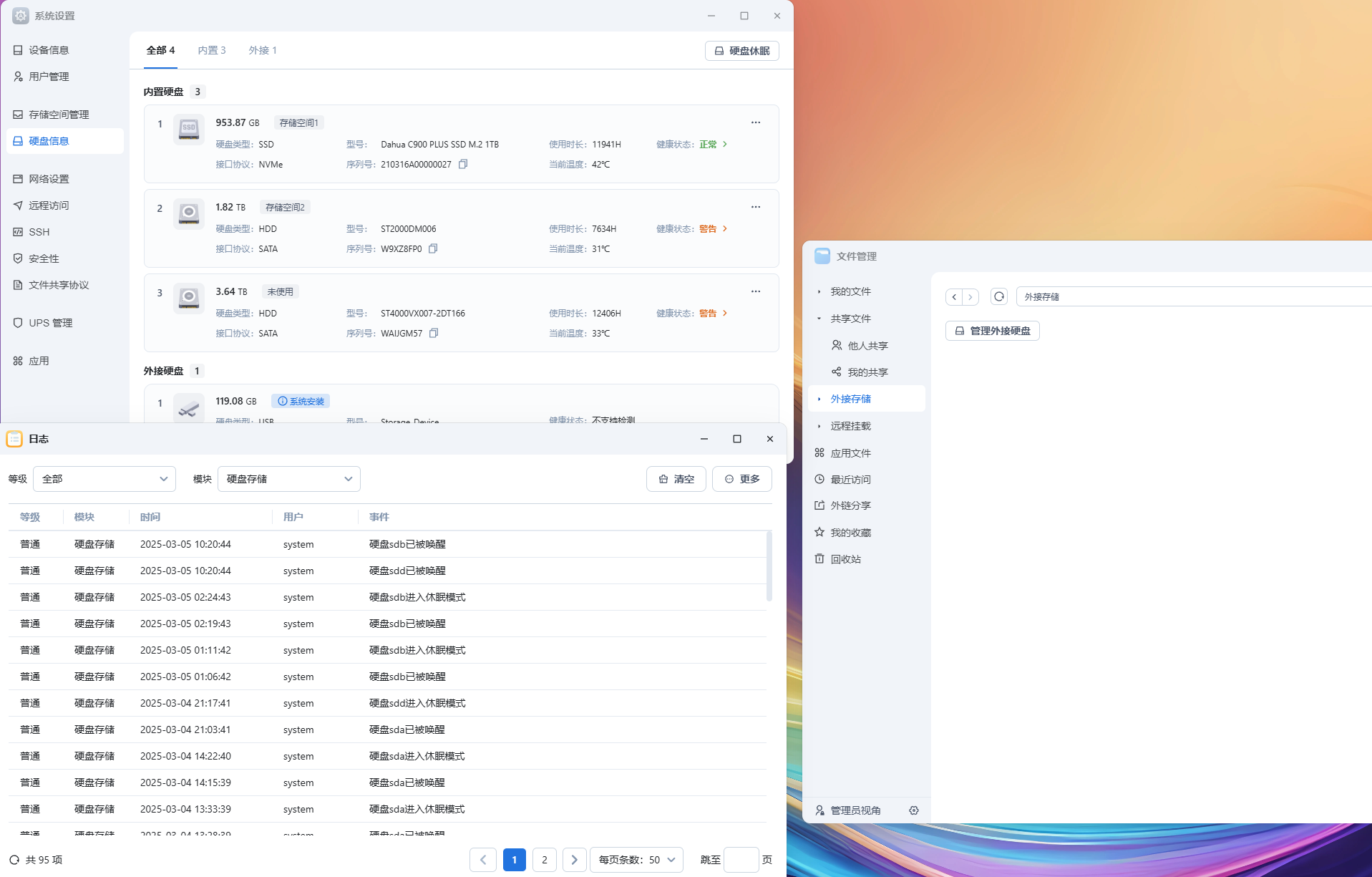Click 管理外接硬盘 button
Viewport: 1372px width, 877px height.
tap(993, 331)
